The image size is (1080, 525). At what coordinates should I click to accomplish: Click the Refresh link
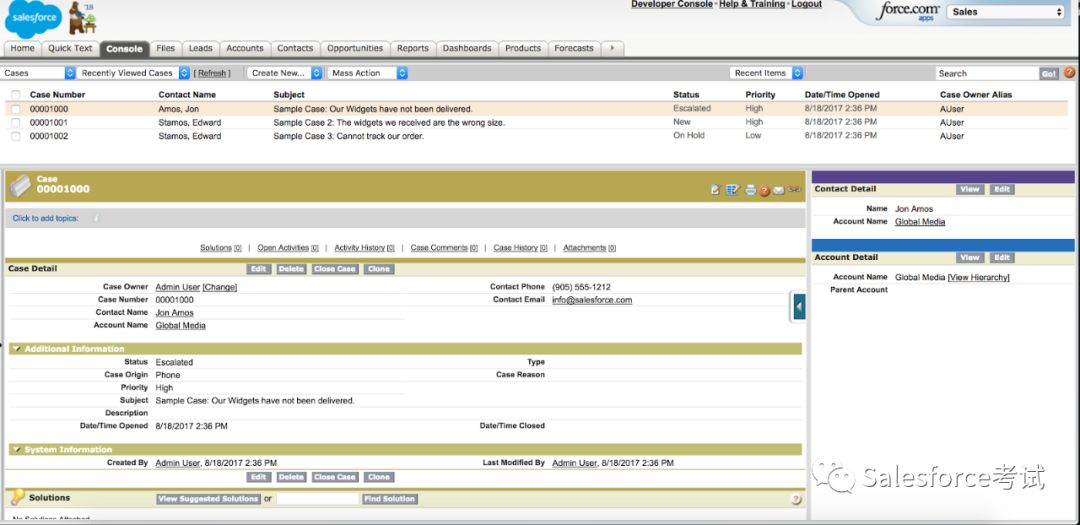(212, 73)
